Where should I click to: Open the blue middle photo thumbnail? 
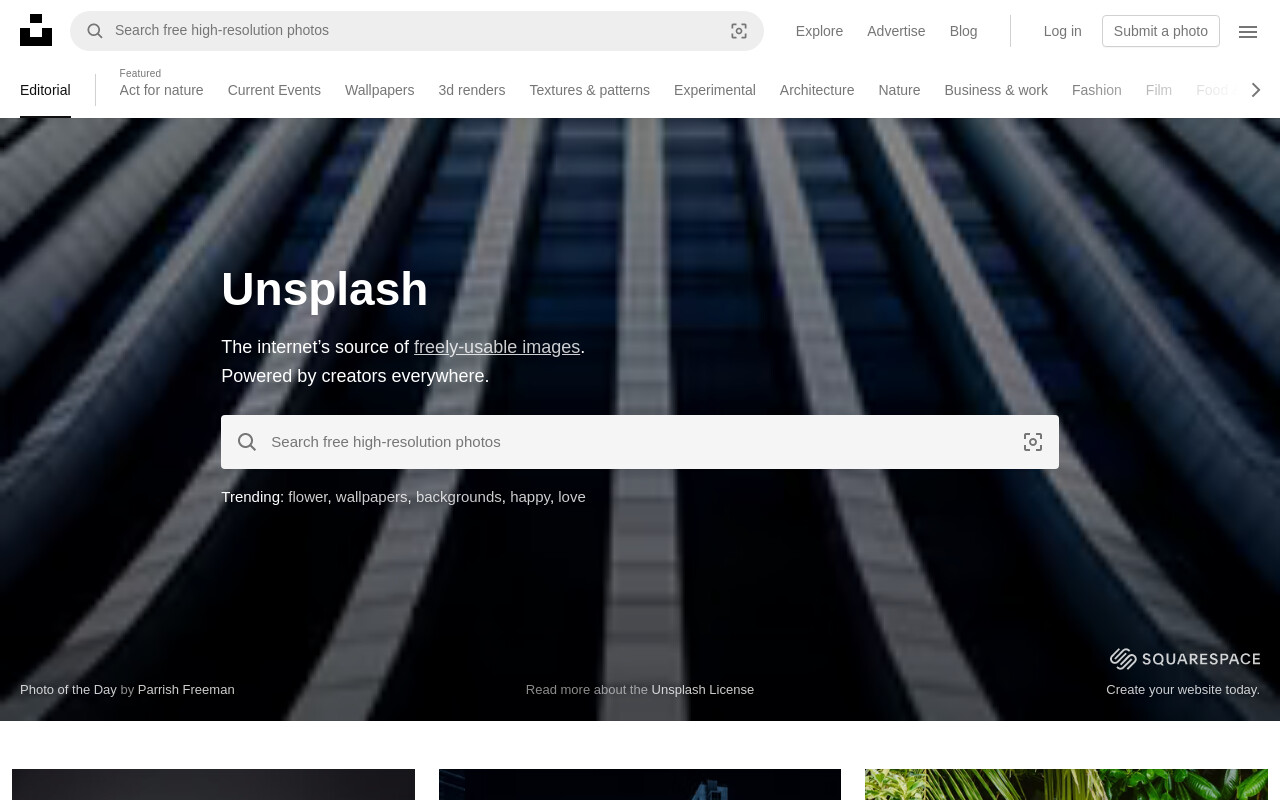point(640,784)
